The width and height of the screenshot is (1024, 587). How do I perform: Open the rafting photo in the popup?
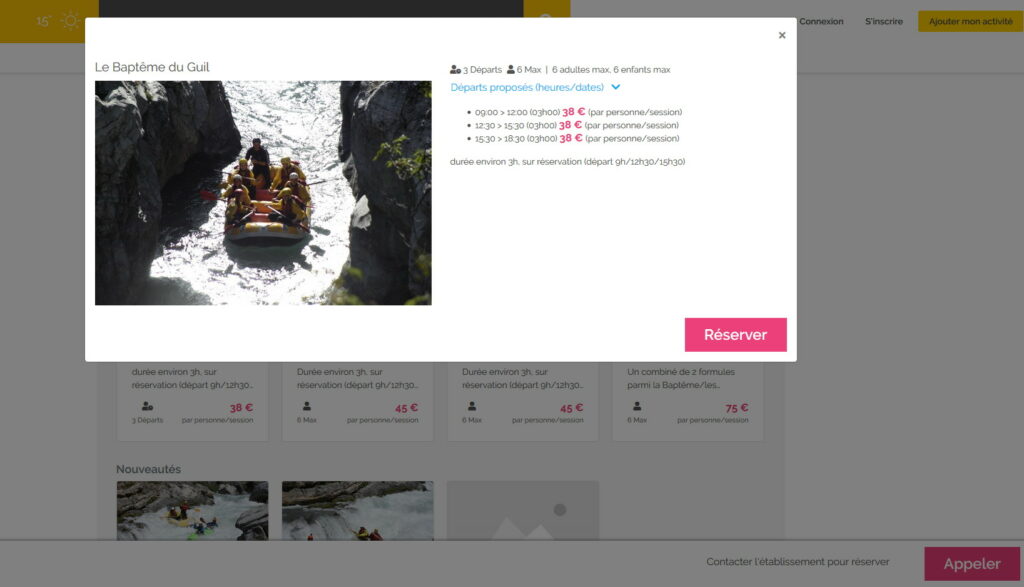(263, 193)
